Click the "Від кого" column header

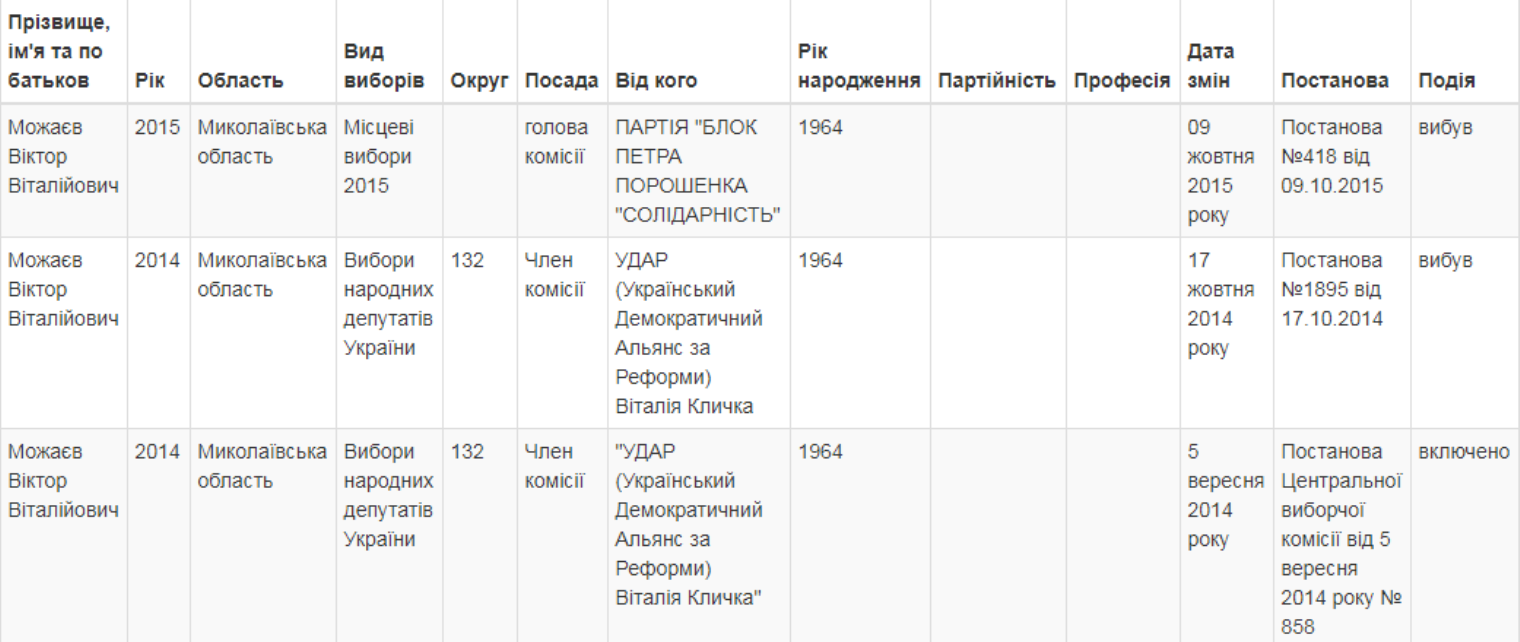pos(656,81)
